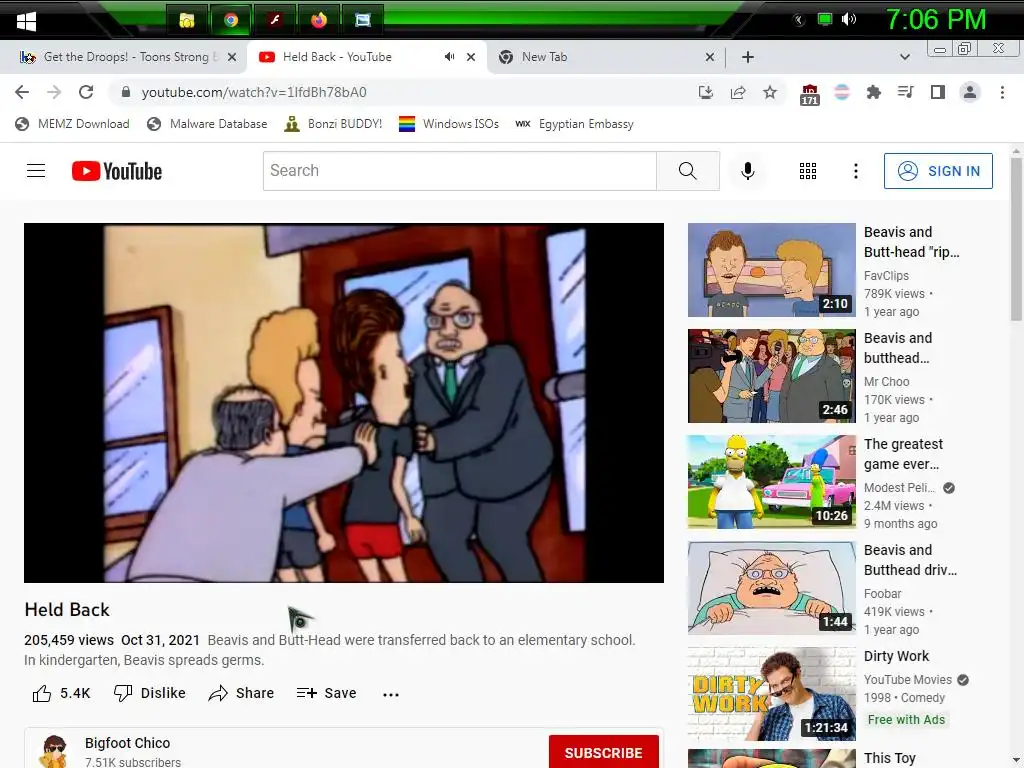Open the Chrome profile avatar

tap(970, 92)
